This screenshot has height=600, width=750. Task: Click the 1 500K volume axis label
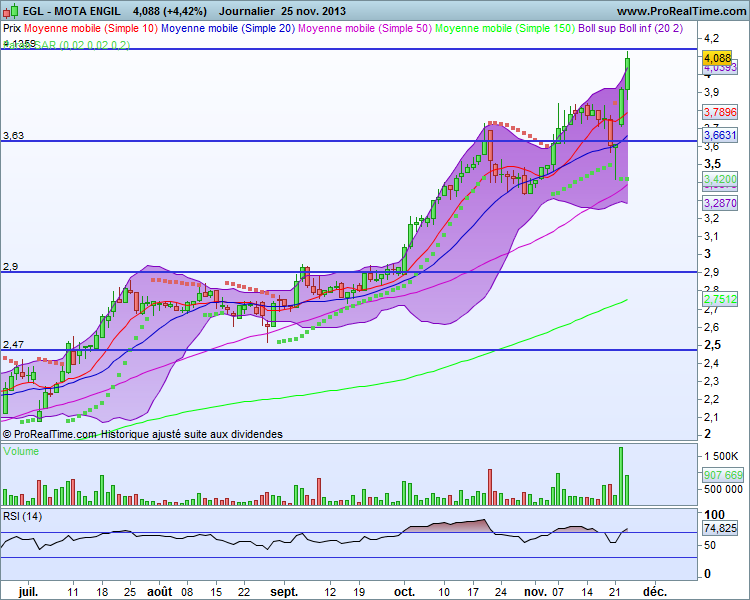pyautogui.click(x=721, y=456)
